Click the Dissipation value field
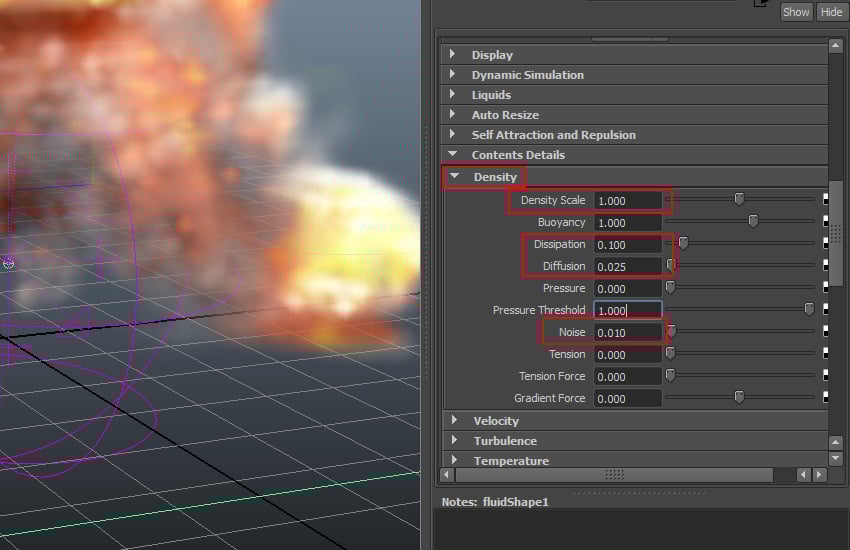Screen dimensions: 850x550 point(627,245)
